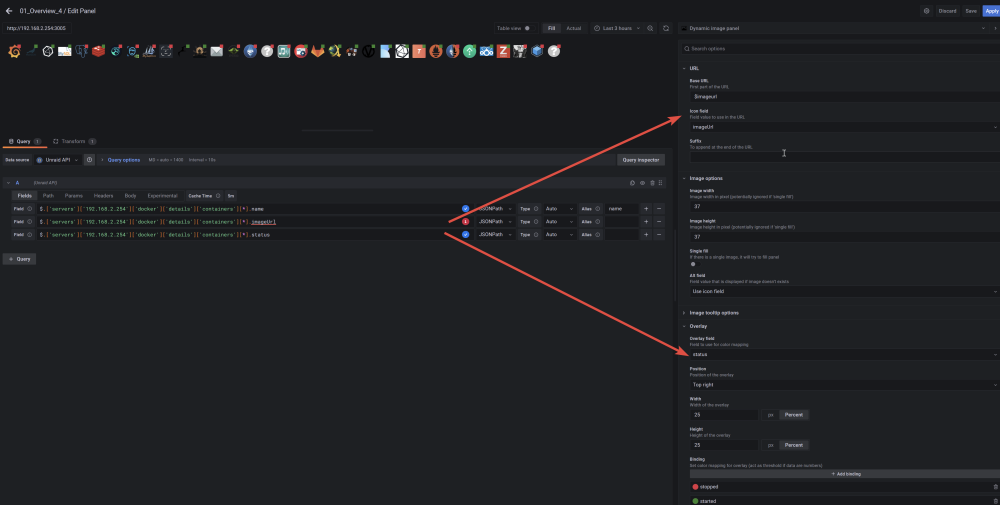The height and width of the screenshot is (505, 1000).
Task: Open the Path tab
Action: [x=48, y=196]
